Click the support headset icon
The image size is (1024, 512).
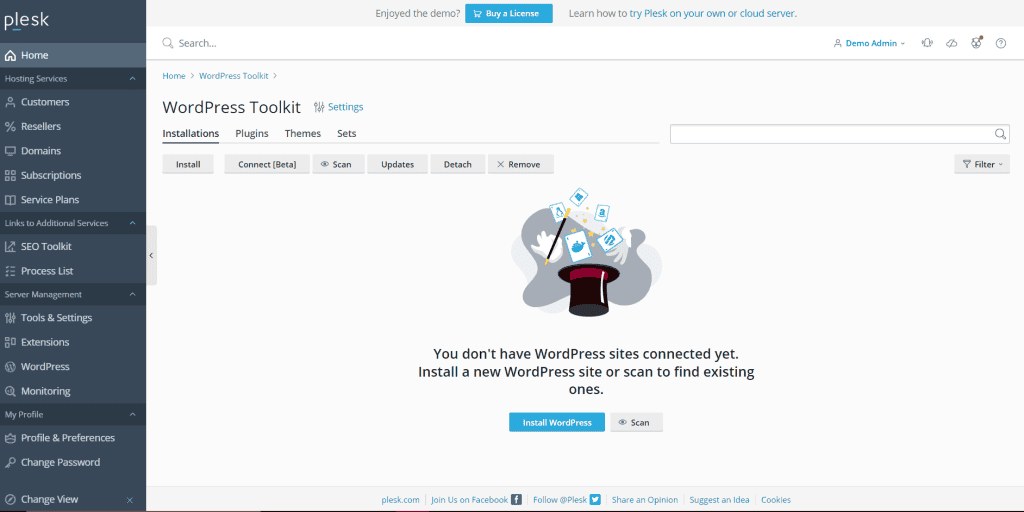coord(927,43)
